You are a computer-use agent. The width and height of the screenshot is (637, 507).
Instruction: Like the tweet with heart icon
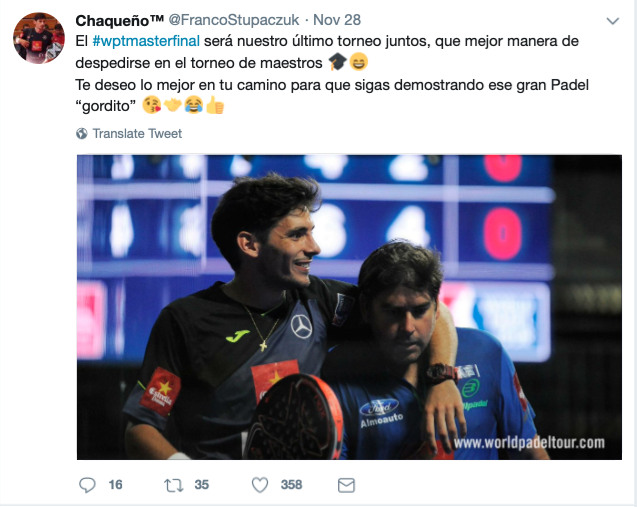260,485
